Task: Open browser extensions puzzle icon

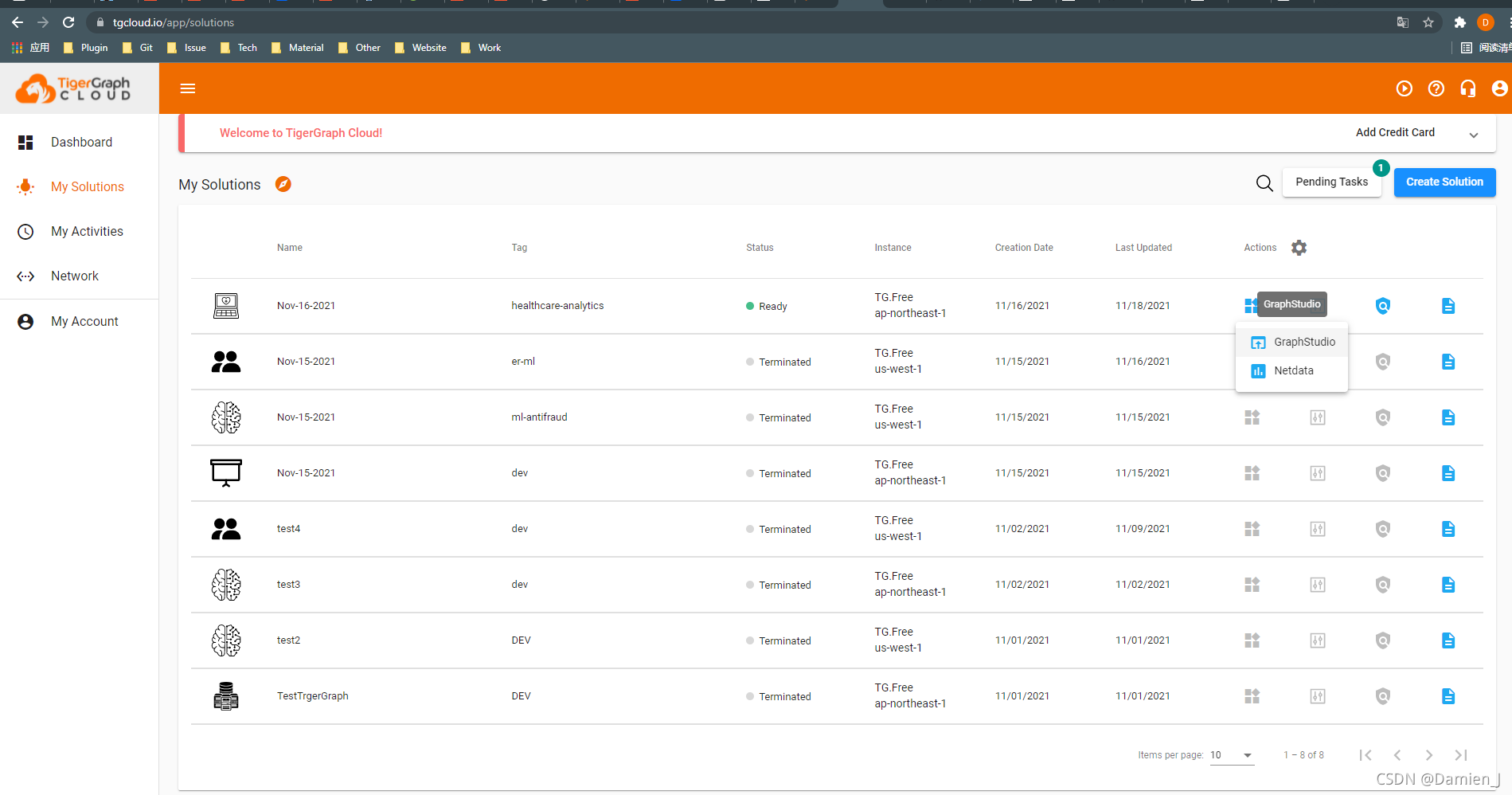Action: click(x=1459, y=22)
